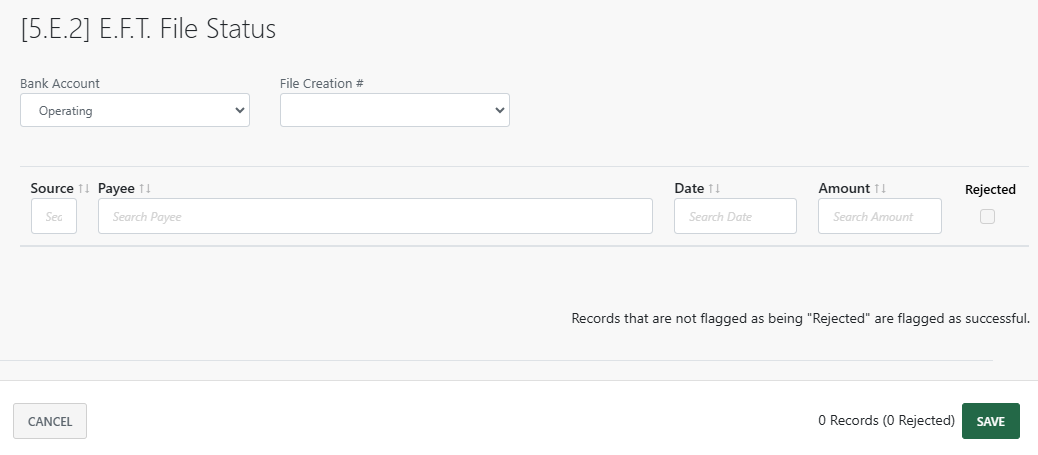
Task: Toggle the Date column sort arrows
Action: [714, 188]
